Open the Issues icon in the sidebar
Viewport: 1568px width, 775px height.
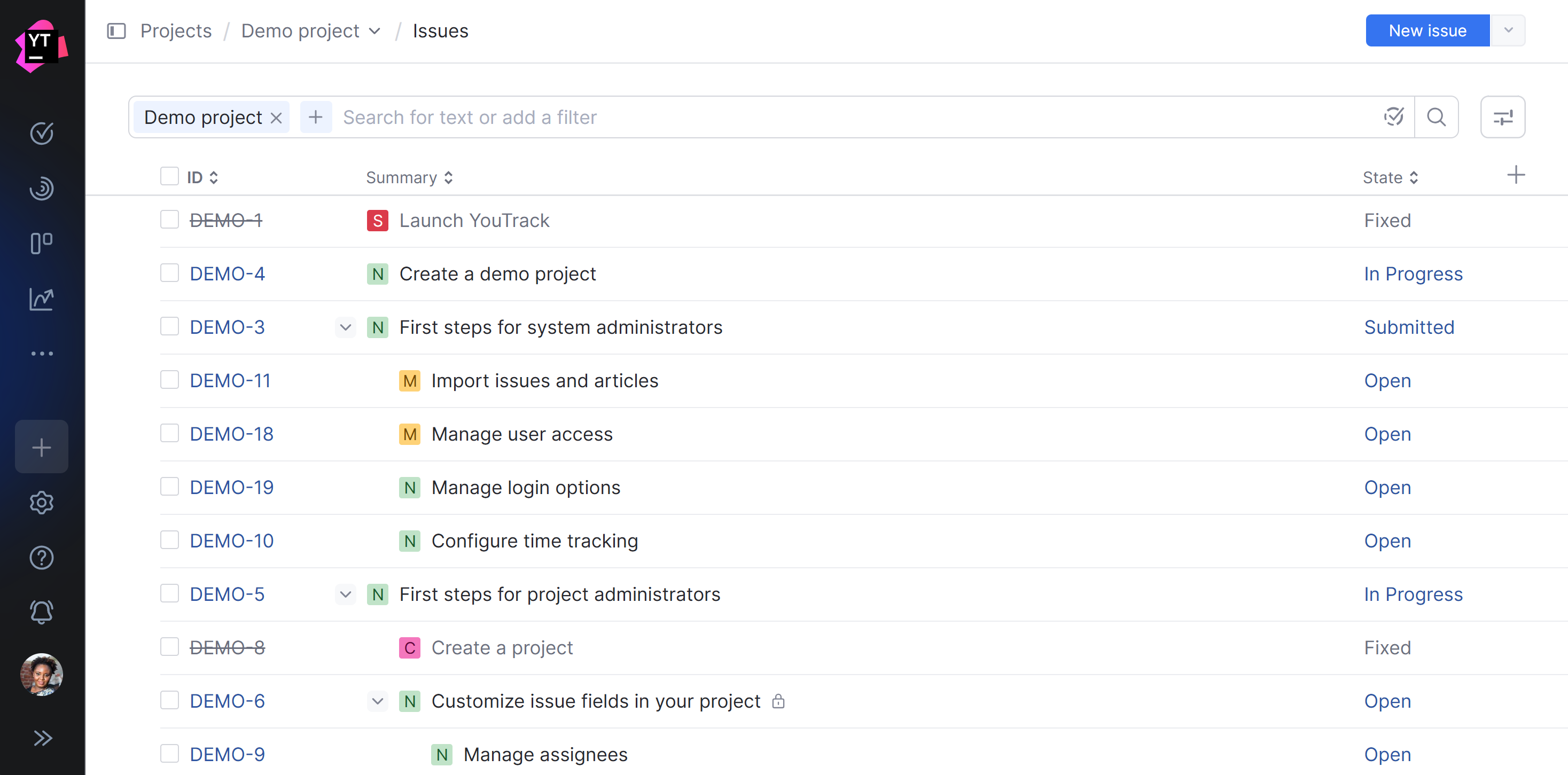click(41, 133)
